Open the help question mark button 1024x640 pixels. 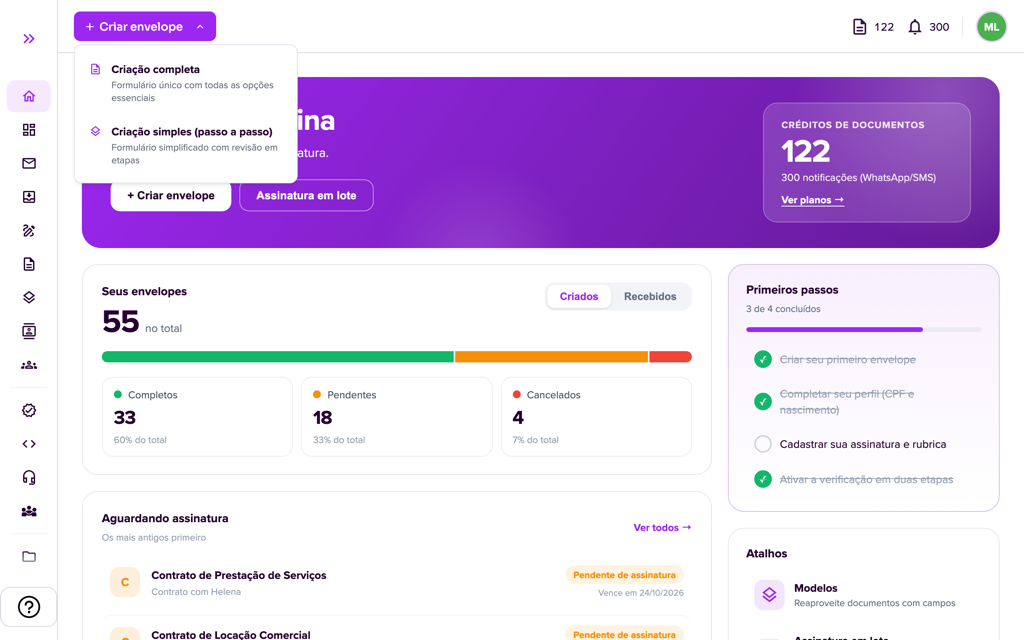point(29,607)
